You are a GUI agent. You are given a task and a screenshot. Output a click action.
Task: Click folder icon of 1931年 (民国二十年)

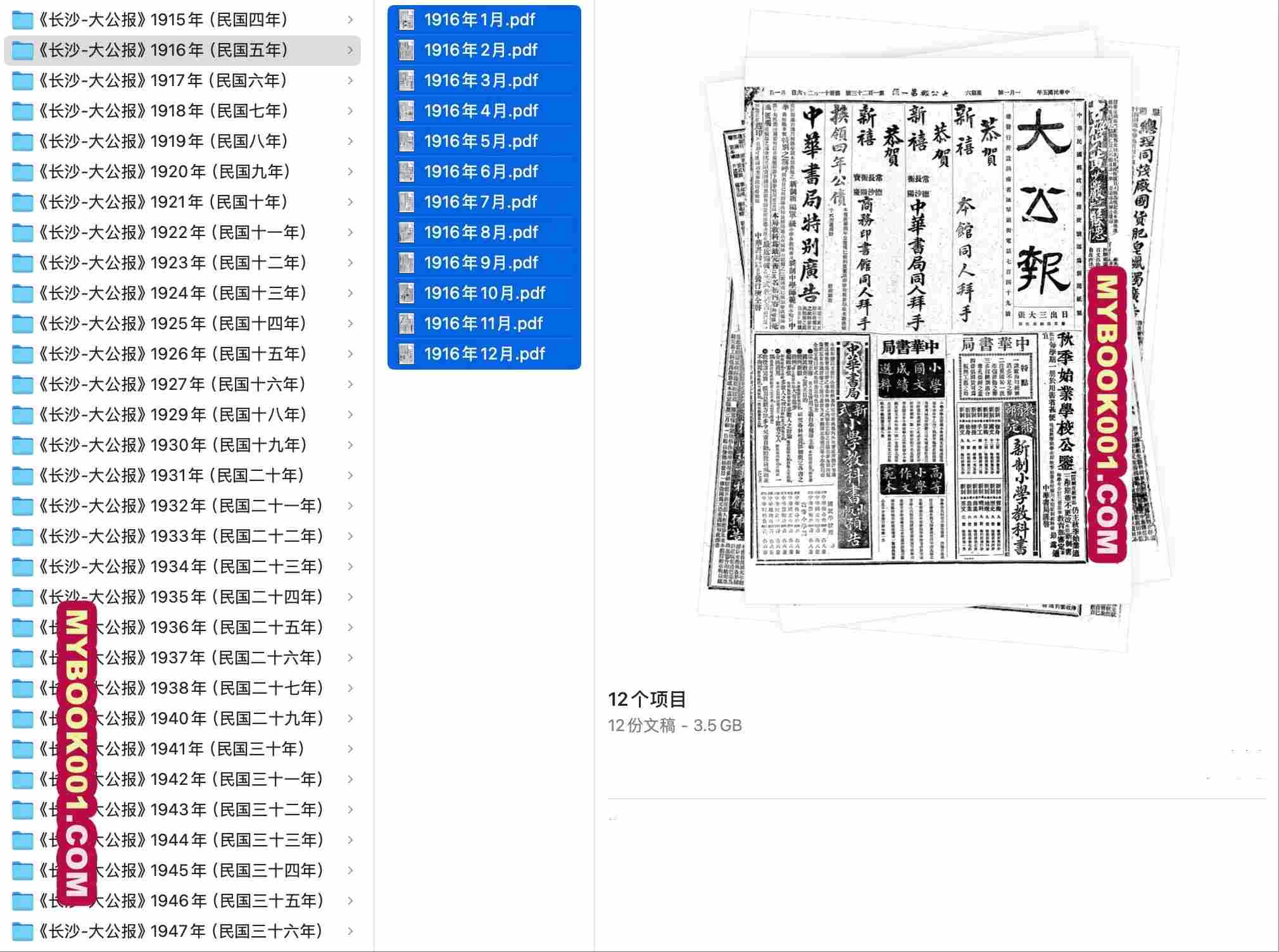pyautogui.click(x=23, y=476)
